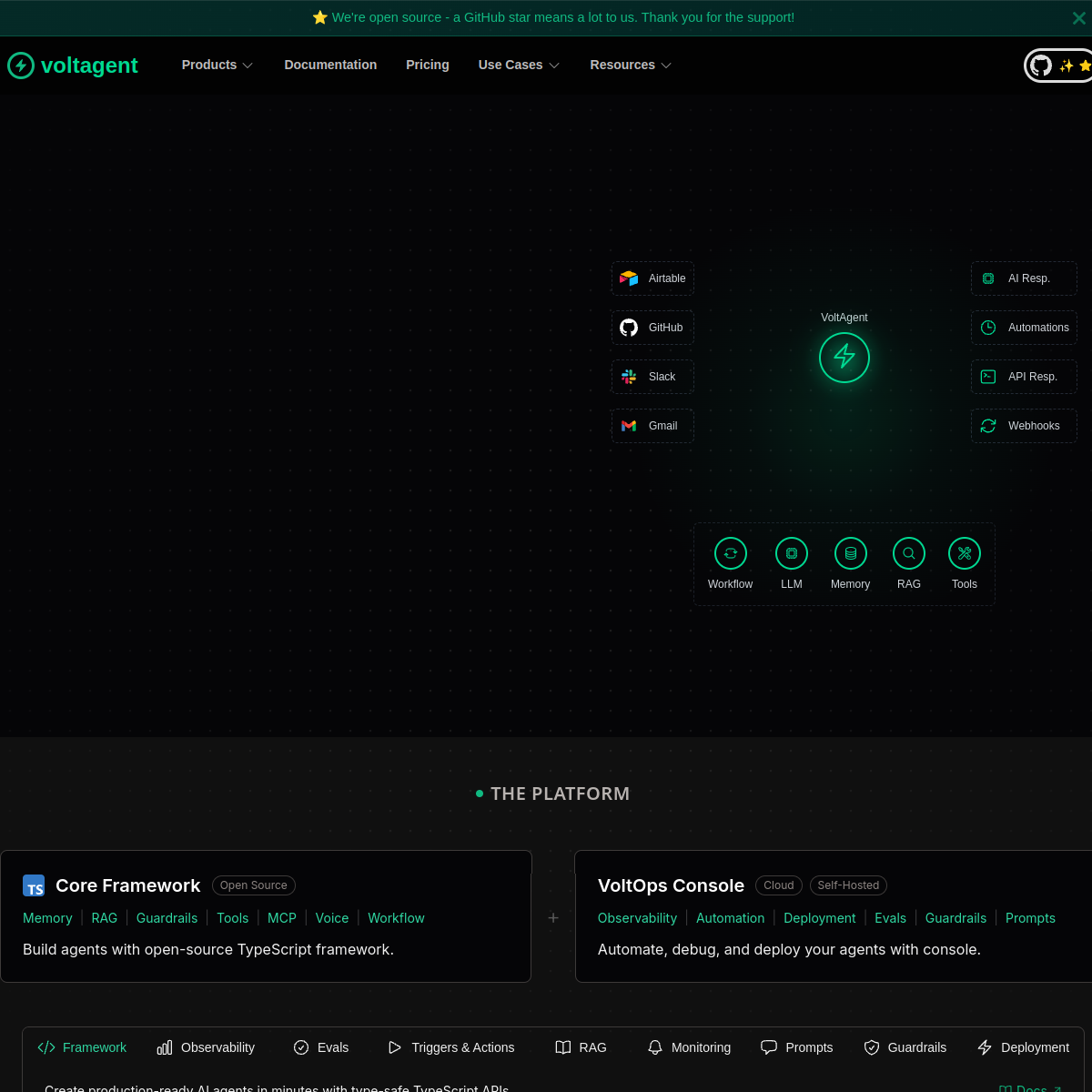Click the Gmail integration icon
The image size is (1092, 1092).
point(629,426)
